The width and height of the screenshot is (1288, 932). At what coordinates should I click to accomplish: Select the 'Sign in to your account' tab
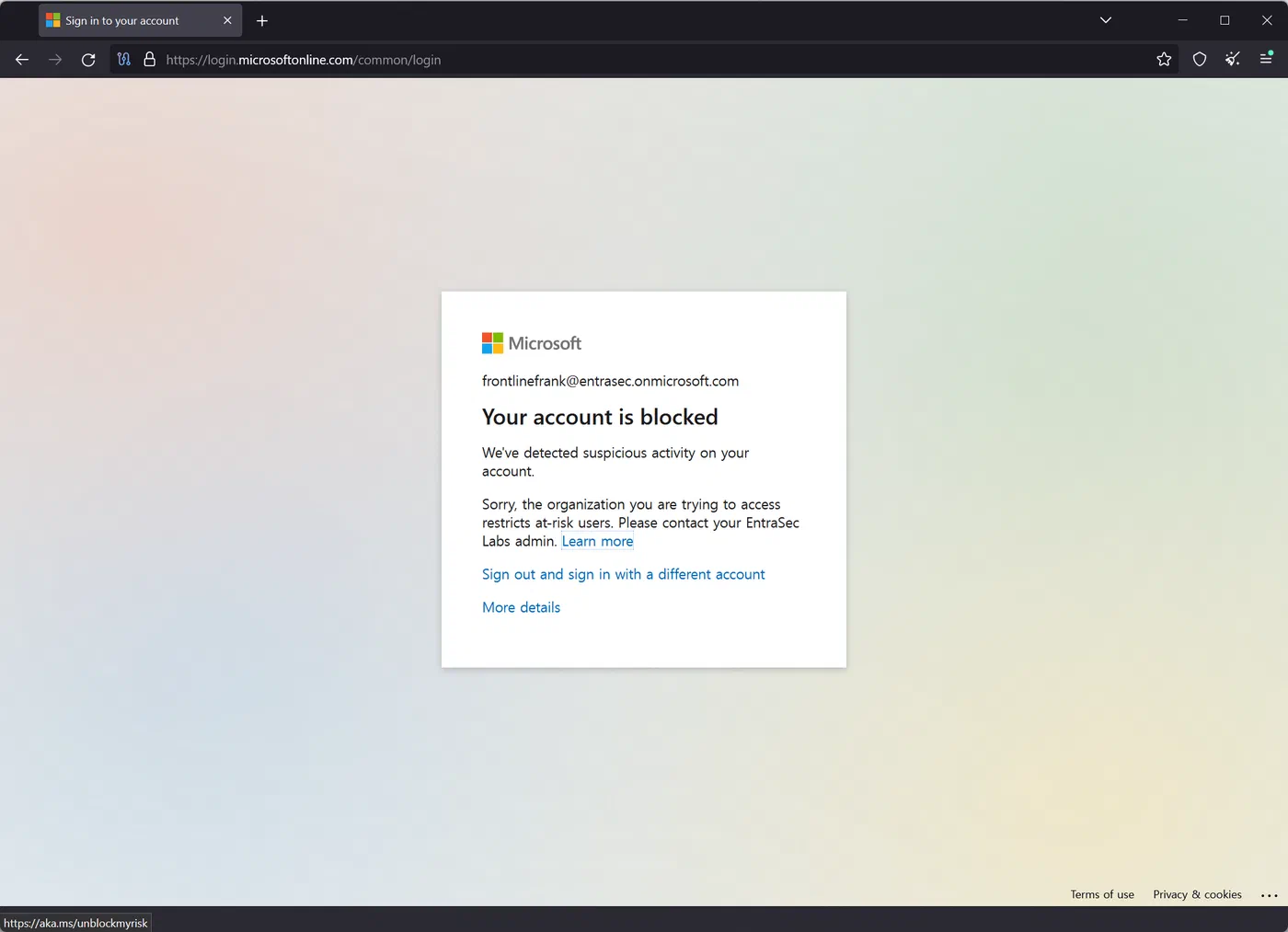[140, 20]
